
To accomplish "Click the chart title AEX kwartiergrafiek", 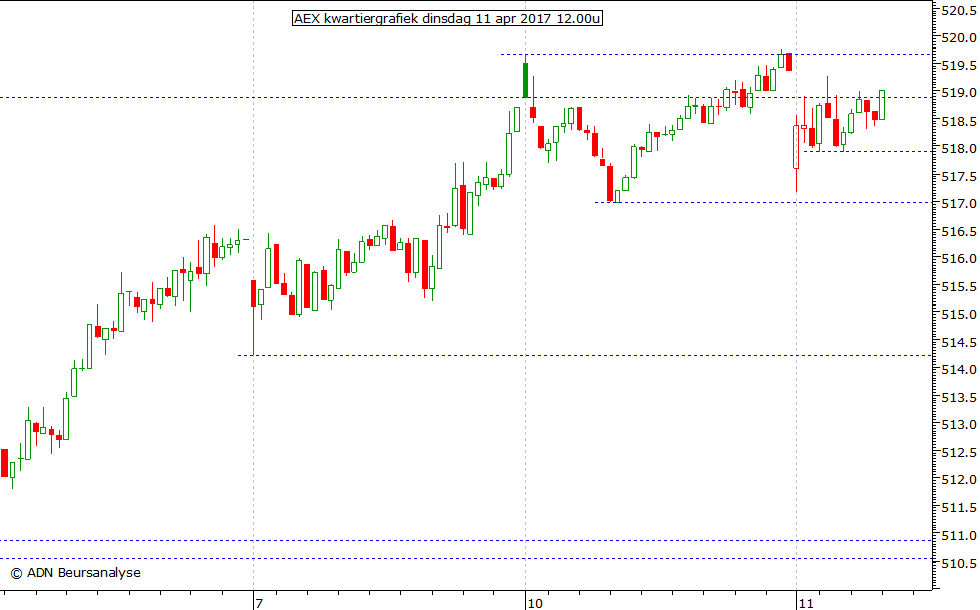I will coord(448,18).
